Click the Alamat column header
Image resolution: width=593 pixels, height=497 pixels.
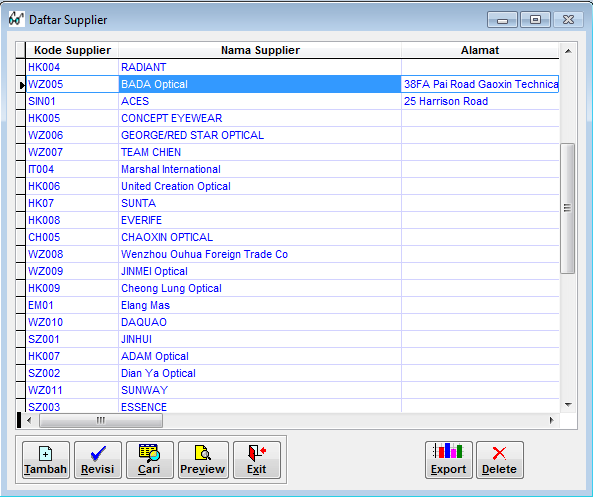click(480, 50)
